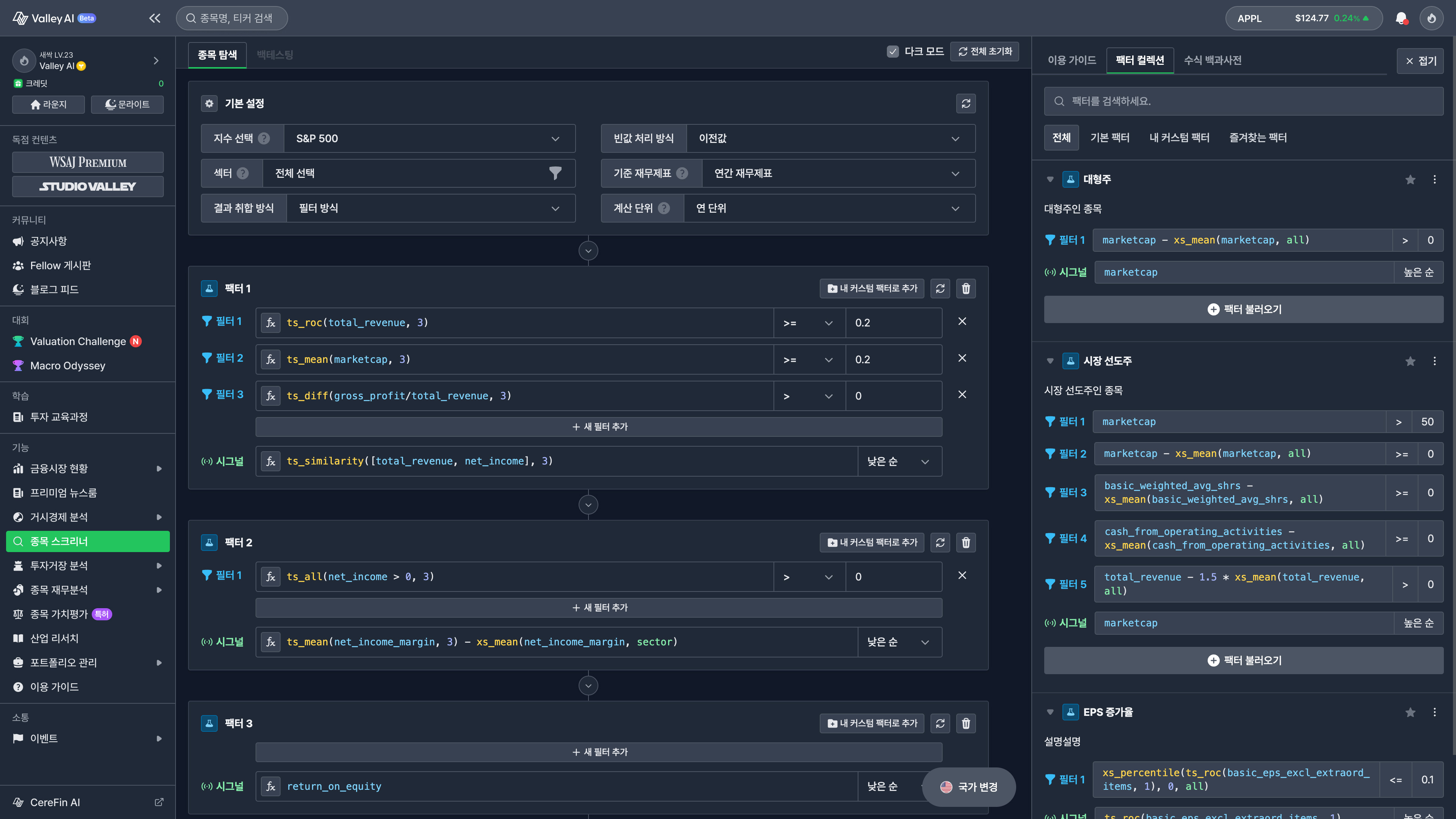Screen dimensions: 1456x819
Task: Open the fx formula editor for ts_roc filter
Action: pyautogui.click(x=271, y=322)
